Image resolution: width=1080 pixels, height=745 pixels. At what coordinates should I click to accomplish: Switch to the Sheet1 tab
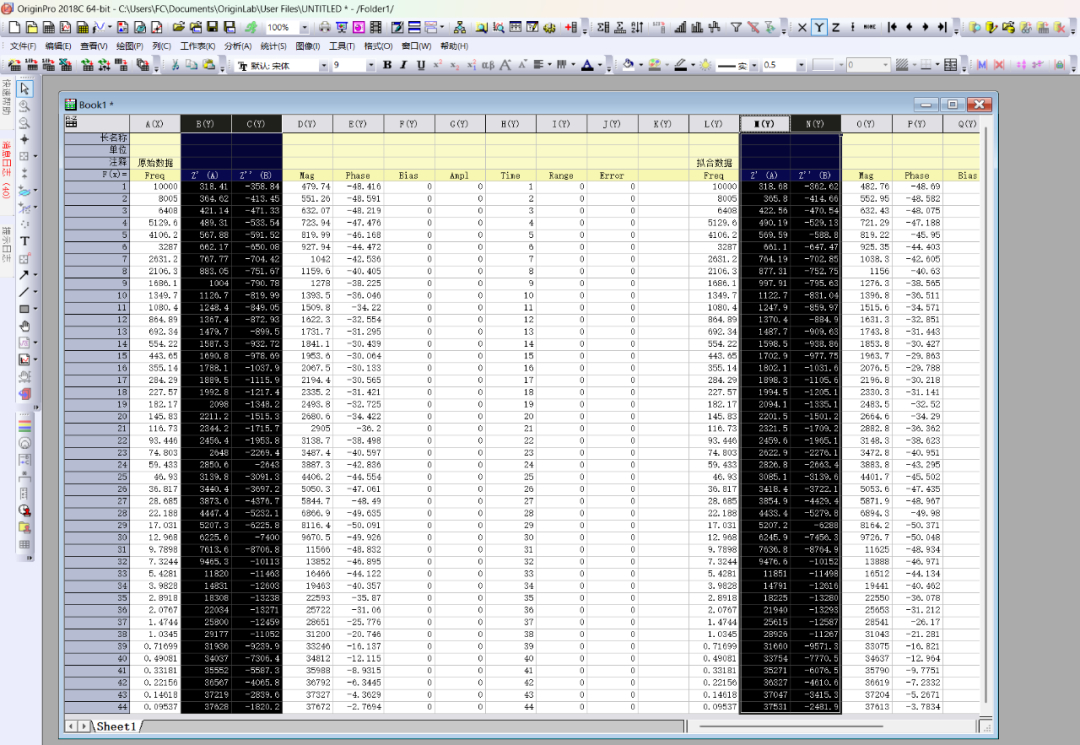click(116, 726)
